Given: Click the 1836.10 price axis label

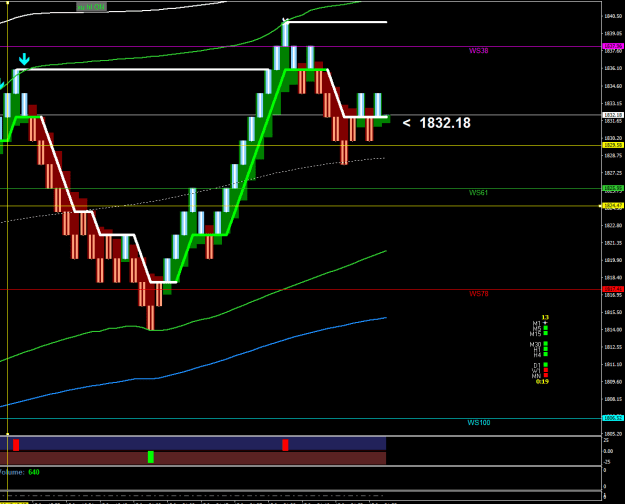Looking at the screenshot, I should point(613,69).
